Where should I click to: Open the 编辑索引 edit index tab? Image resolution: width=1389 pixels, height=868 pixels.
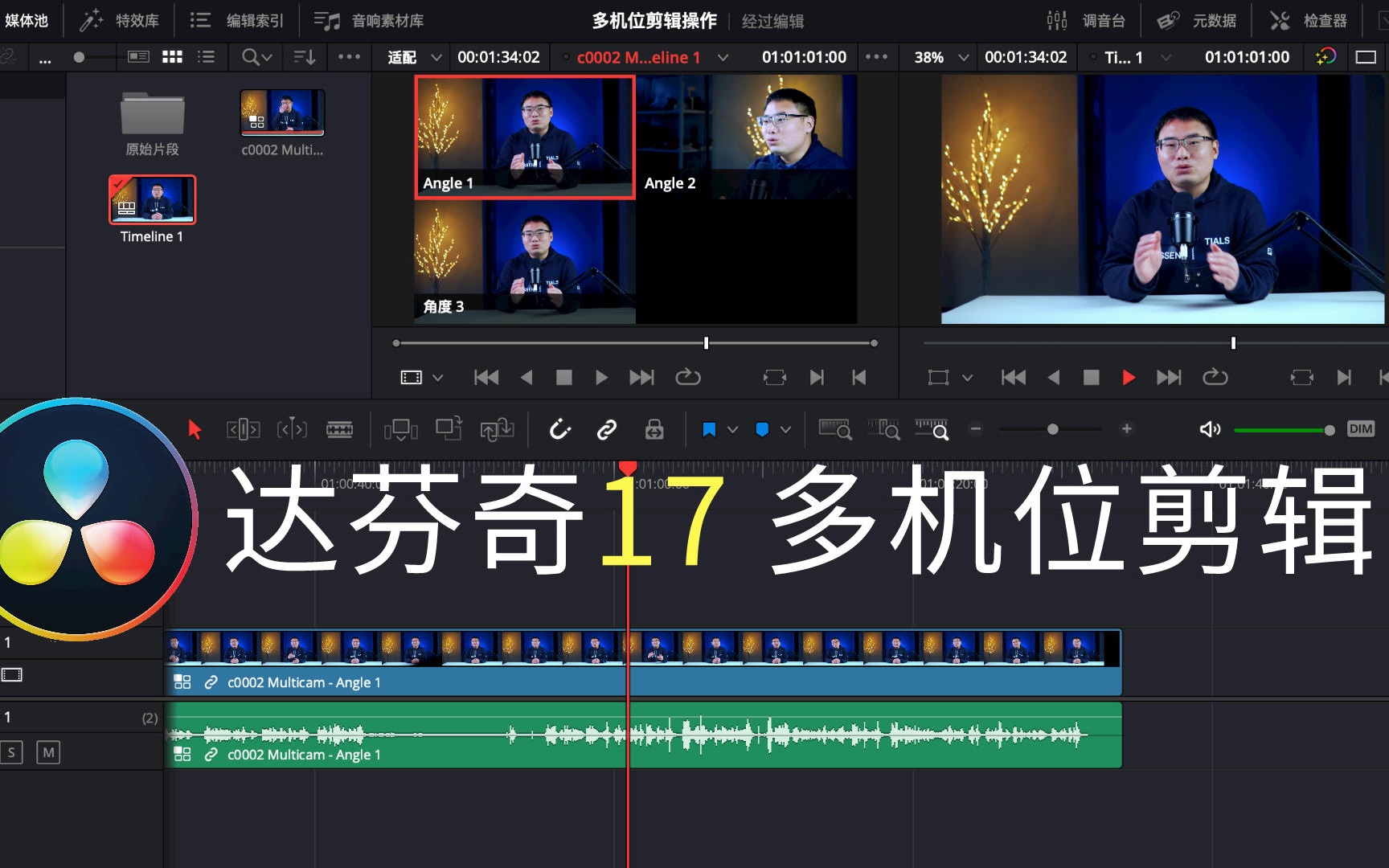[x=236, y=20]
